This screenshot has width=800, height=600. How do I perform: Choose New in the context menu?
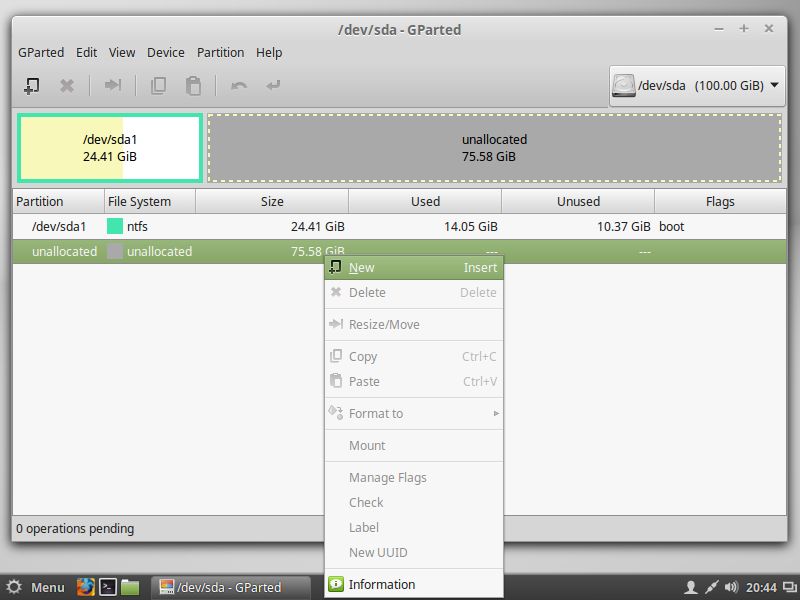(x=414, y=267)
